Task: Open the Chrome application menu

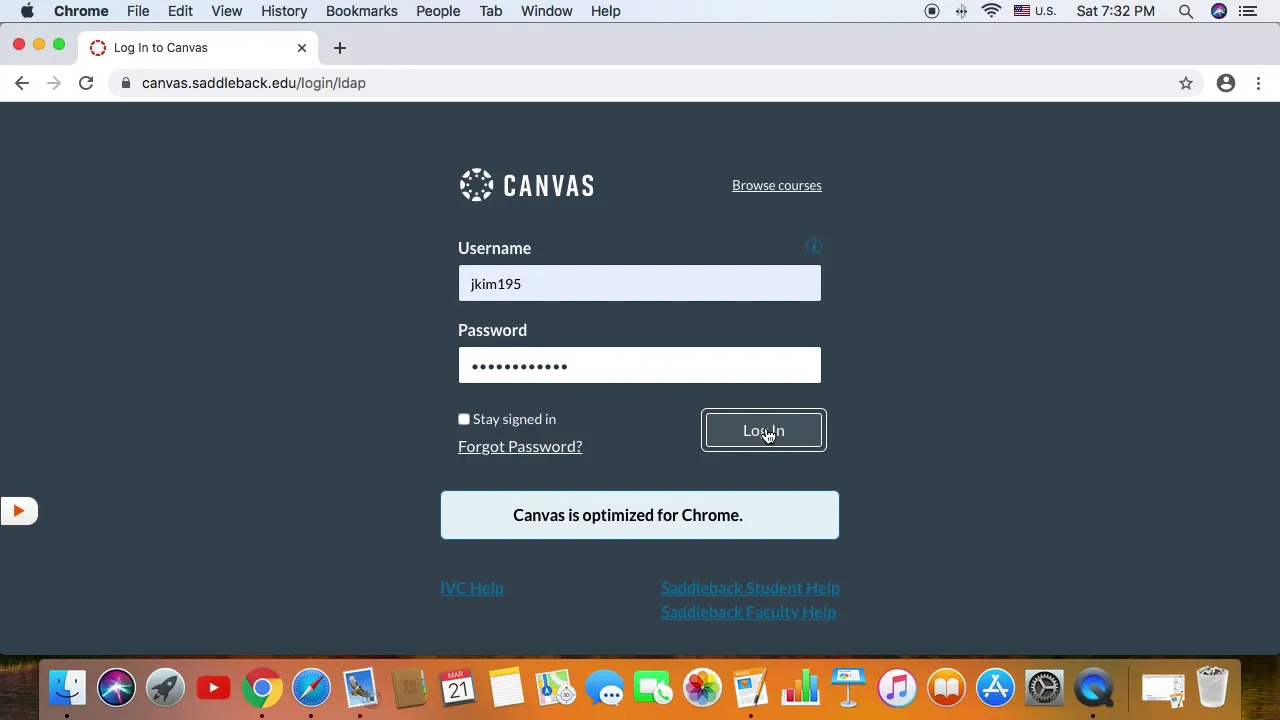Action: click(x=81, y=11)
